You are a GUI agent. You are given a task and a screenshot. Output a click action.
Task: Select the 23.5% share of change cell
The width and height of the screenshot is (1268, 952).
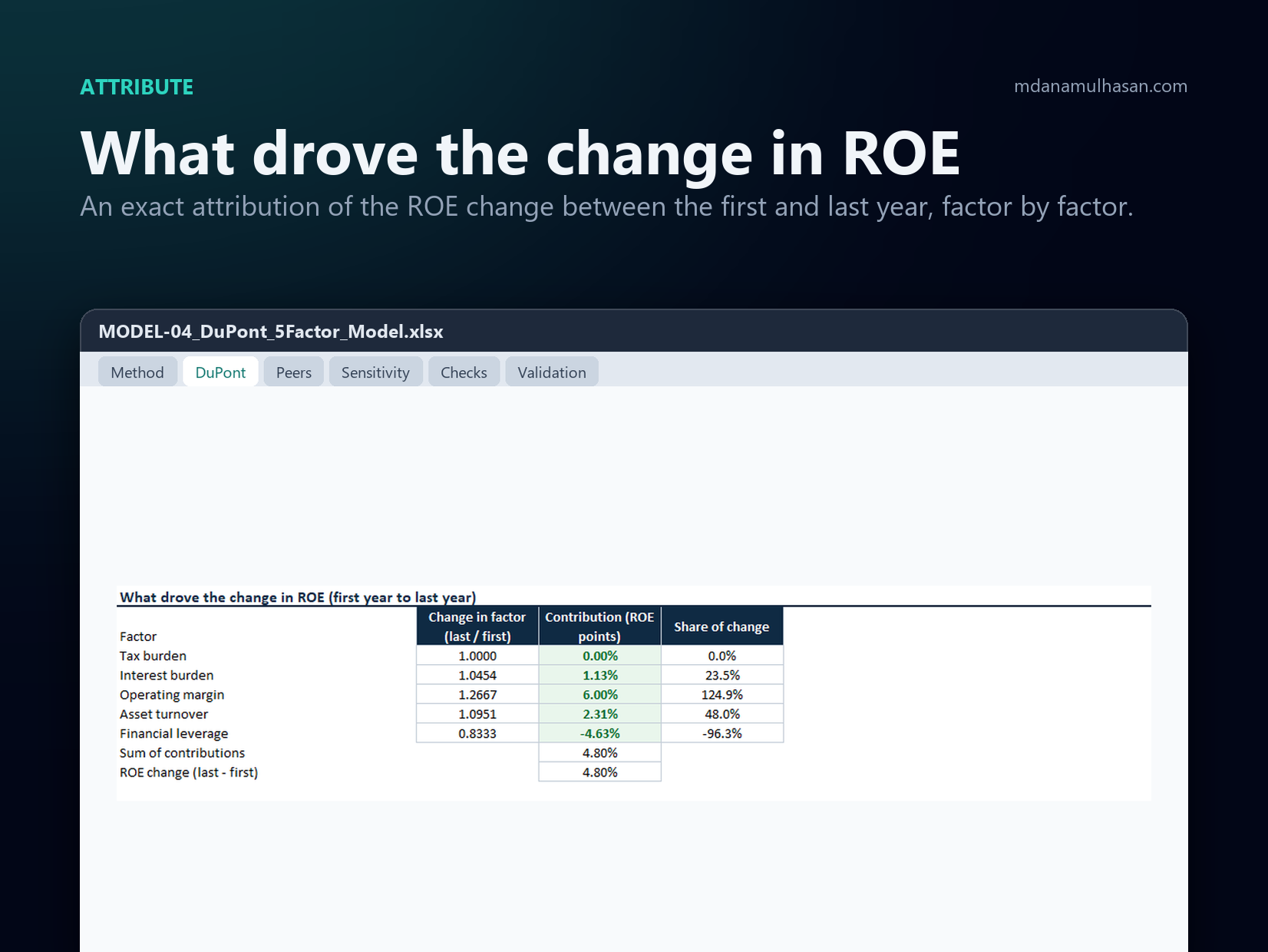click(x=722, y=675)
